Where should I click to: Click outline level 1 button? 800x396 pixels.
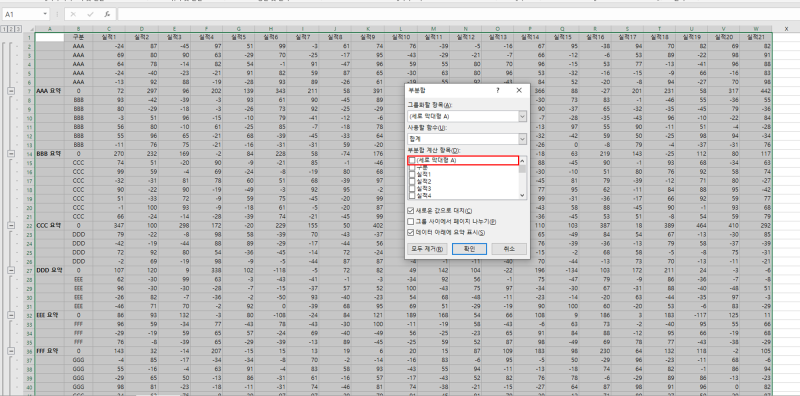tap(4, 29)
